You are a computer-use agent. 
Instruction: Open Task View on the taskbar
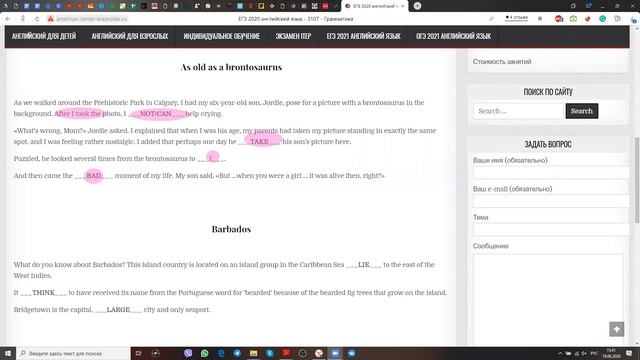tap(138, 353)
